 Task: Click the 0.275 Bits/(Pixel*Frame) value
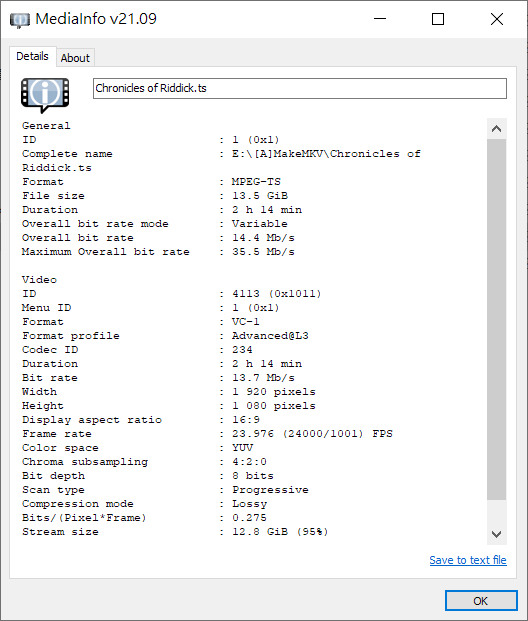pos(249,518)
